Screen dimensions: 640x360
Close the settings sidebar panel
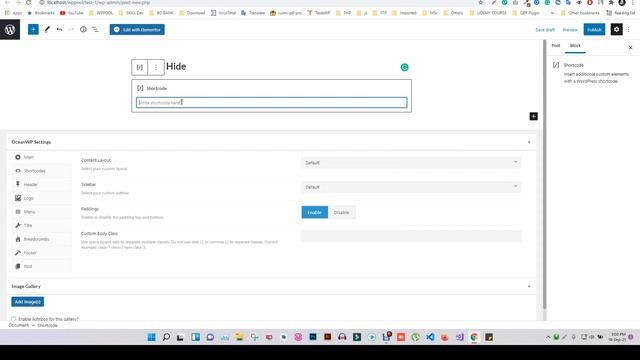point(630,48)
